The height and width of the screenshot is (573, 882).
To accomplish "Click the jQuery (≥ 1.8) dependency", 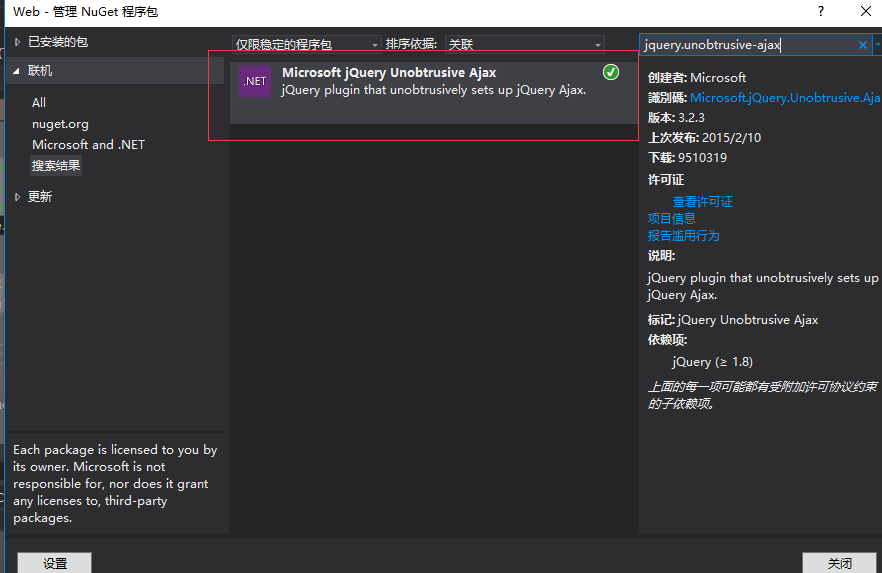I will [x=713, y=362].
